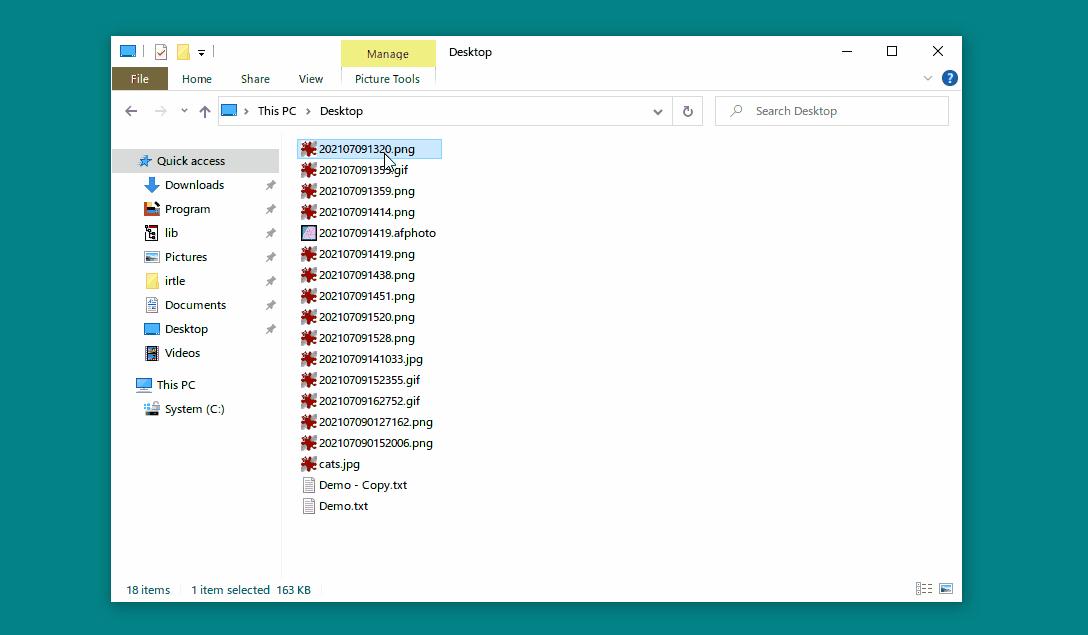
Task: Switch to Large icons view in status bar
Action: coord(946,589)
